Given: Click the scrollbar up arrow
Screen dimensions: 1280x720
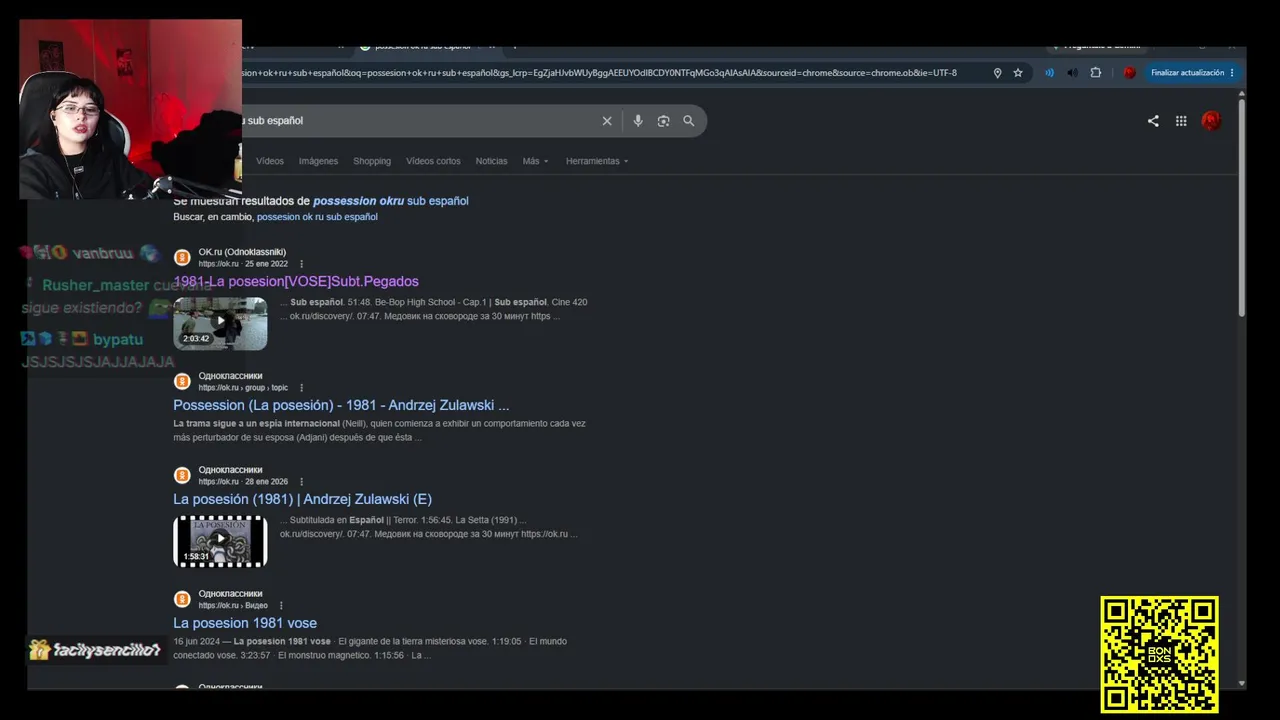Looking at the screenshot, I should (1242, 94).
